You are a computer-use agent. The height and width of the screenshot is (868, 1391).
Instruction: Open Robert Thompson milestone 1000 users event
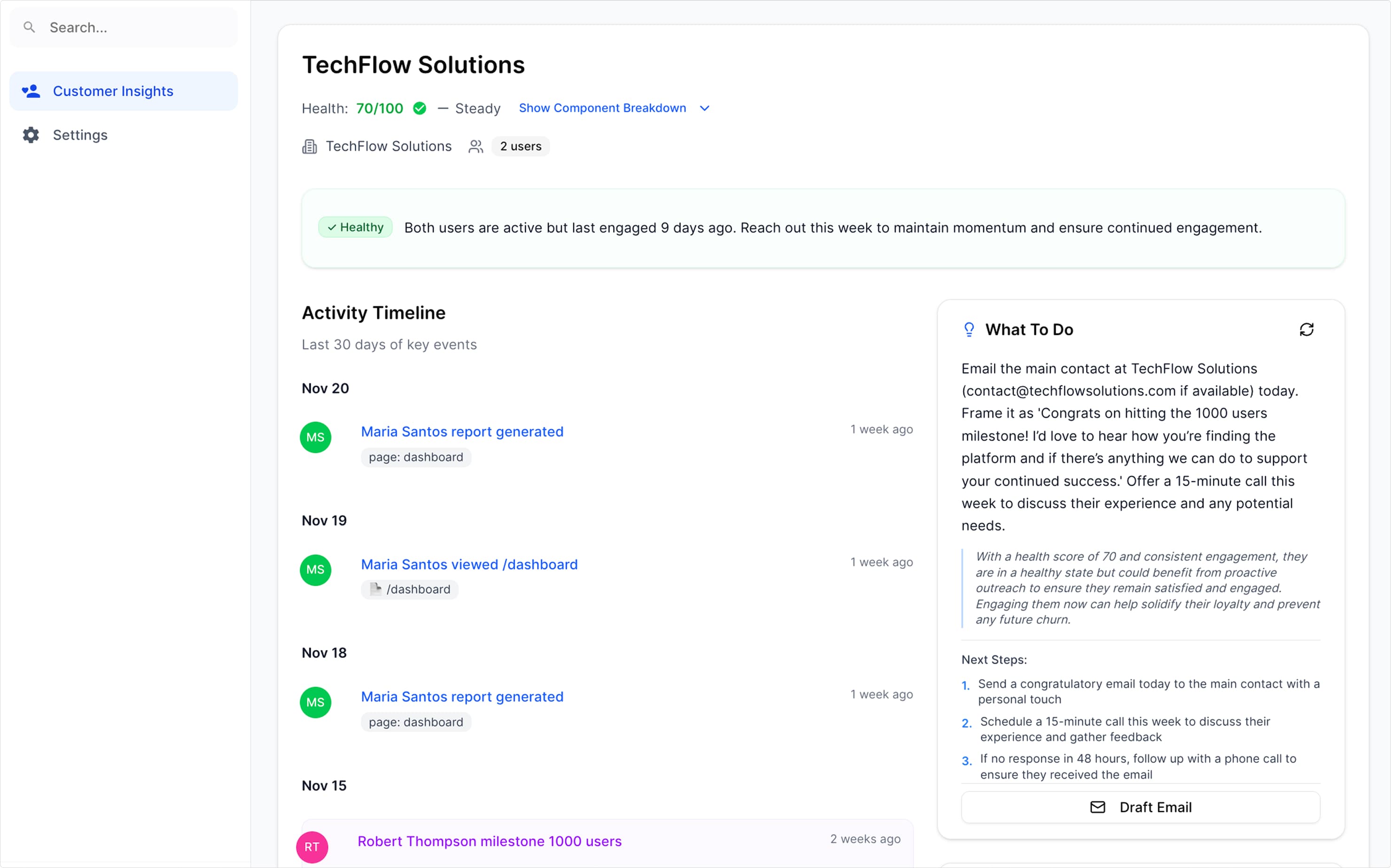tap(489, 841)
